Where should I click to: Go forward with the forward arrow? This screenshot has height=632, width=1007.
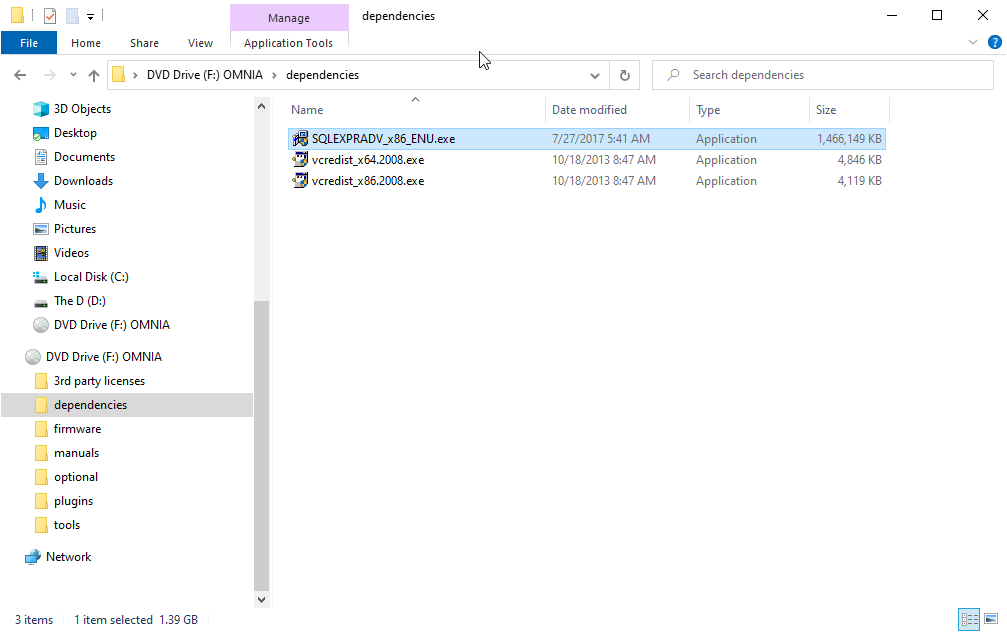[x=49, y=75]
